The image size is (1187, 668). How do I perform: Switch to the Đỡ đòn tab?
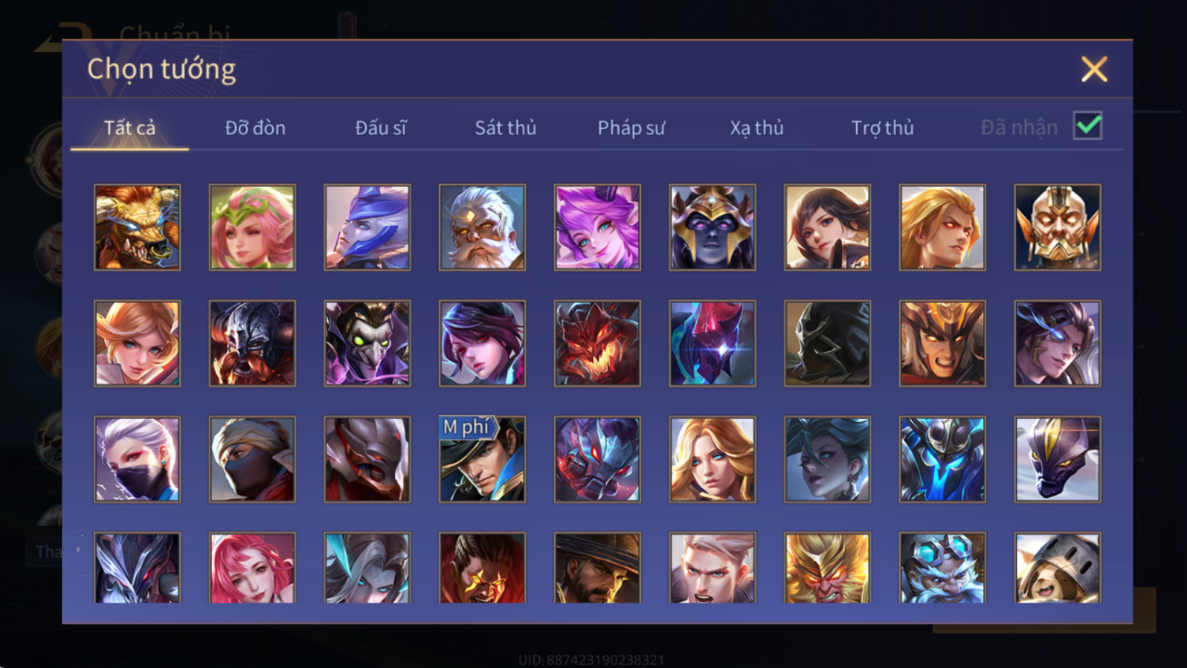pos(255,128)
